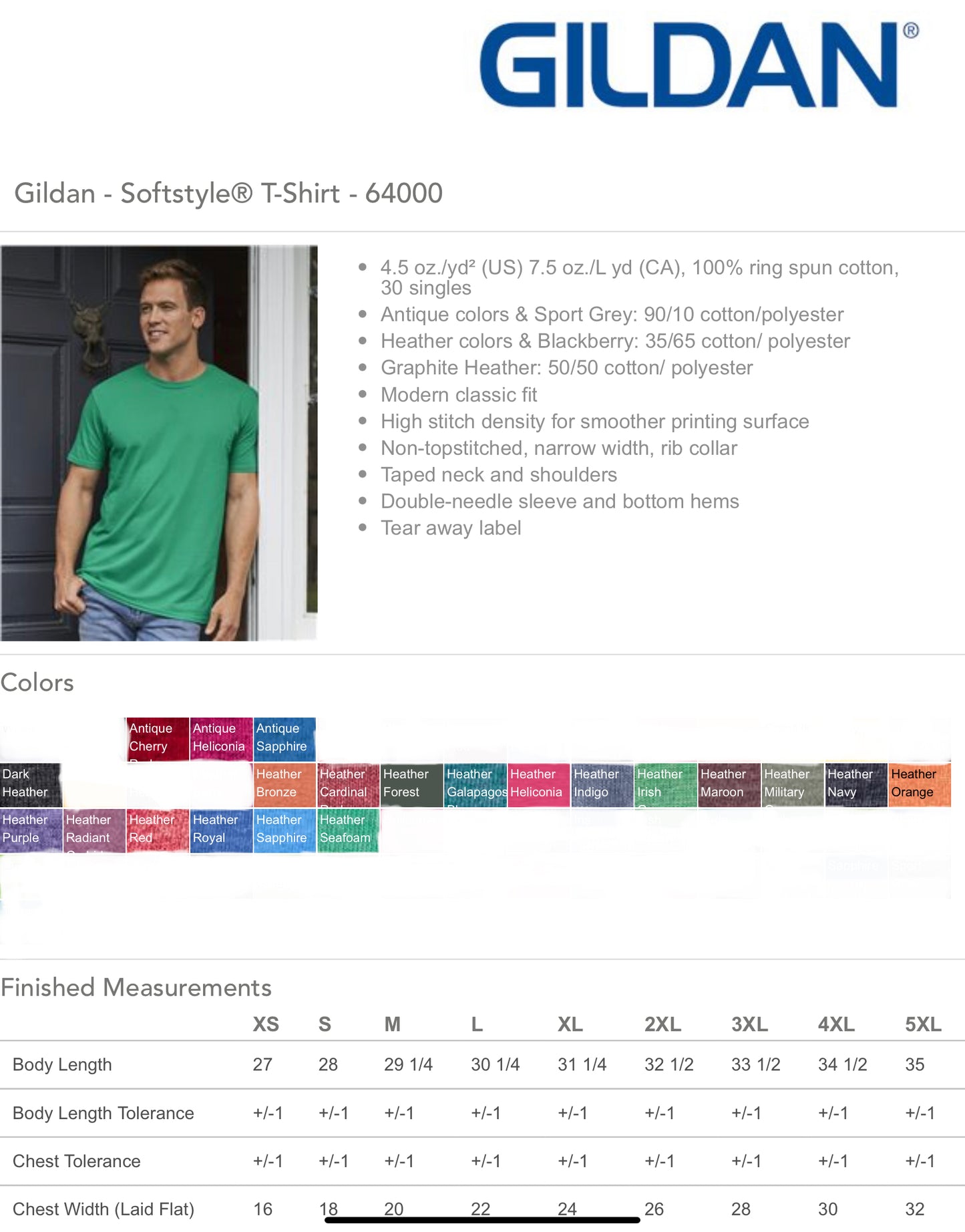Choose the Heather Orange color swatch
The height and width of the screenshot is (1232, 965).
(919, 784)
